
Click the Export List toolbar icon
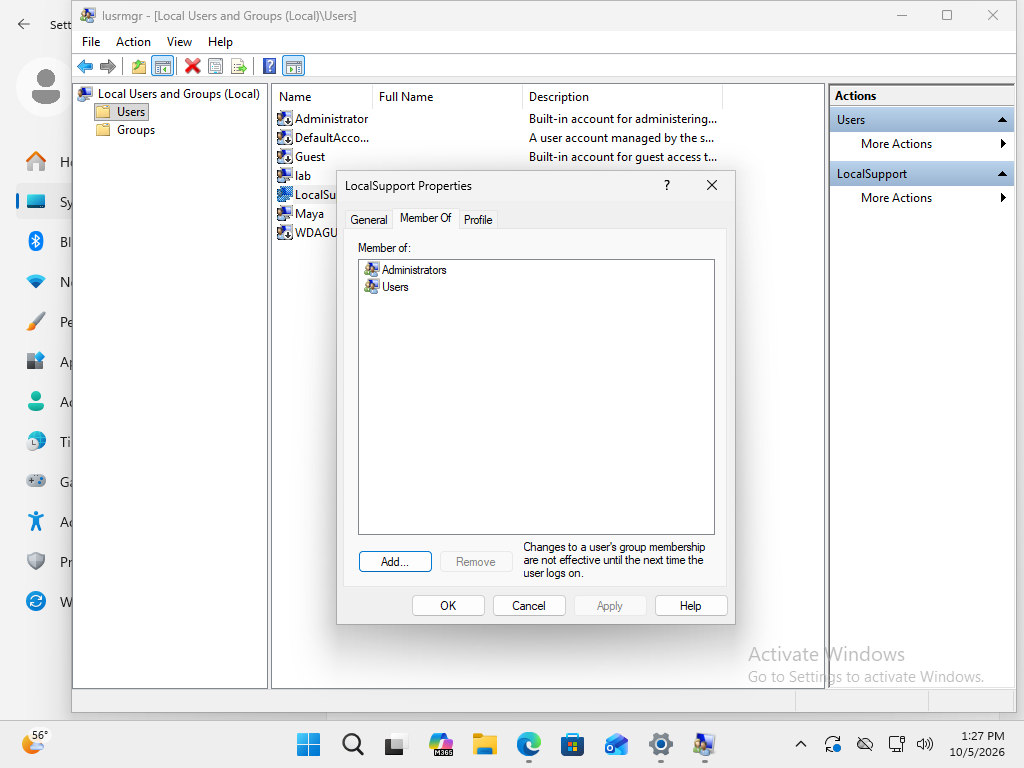tap(239, 66)
